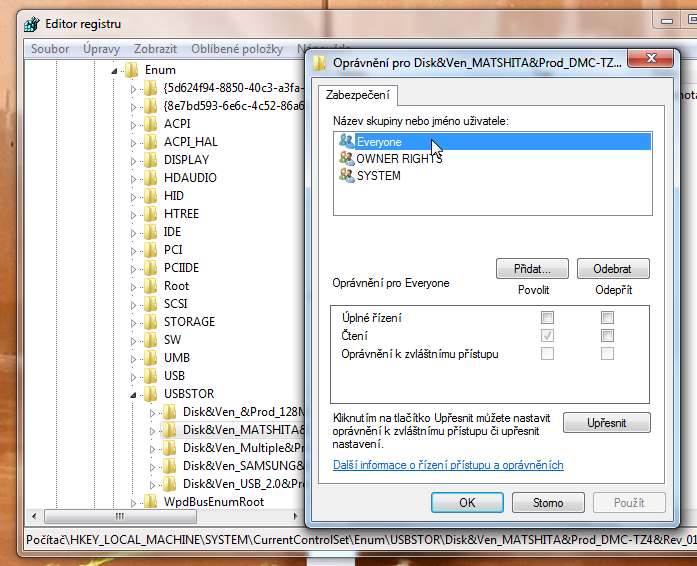Expand the PCI tree node
Image resolution: width=697 pixels, height=566 pixels.
pos(133,251)
